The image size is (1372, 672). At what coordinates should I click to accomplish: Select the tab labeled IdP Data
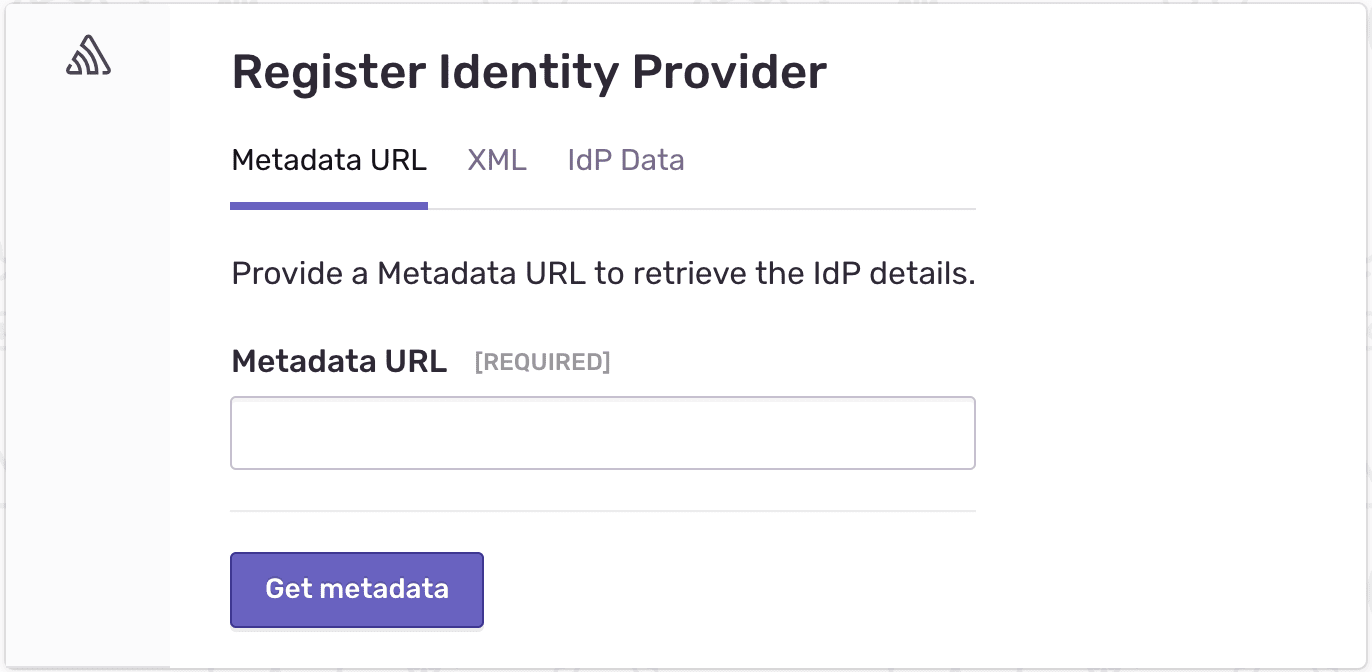pyautogui.click(x=625, y=160)
